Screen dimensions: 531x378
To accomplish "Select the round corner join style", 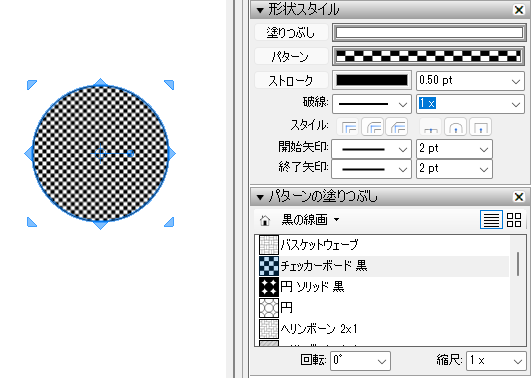I will tap(373, 127).
